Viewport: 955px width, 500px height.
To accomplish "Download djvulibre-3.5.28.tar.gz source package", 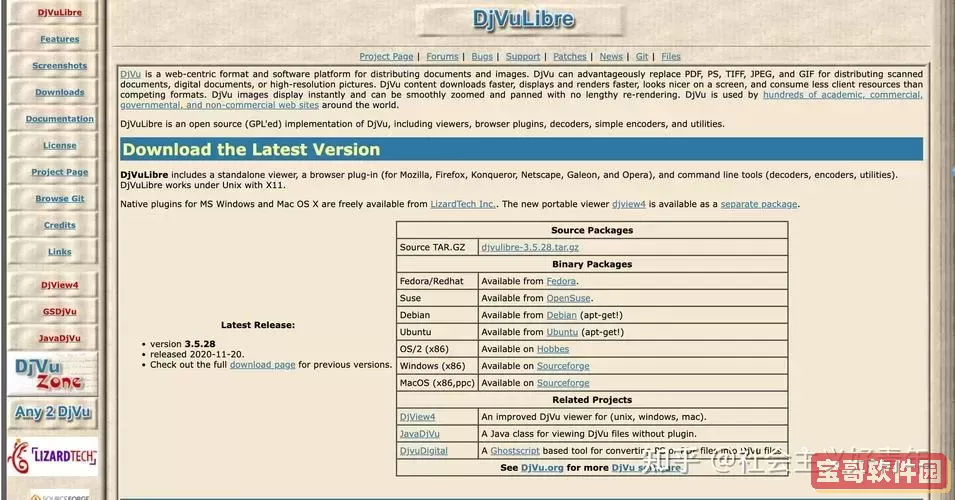I will (x=530, y=247).
